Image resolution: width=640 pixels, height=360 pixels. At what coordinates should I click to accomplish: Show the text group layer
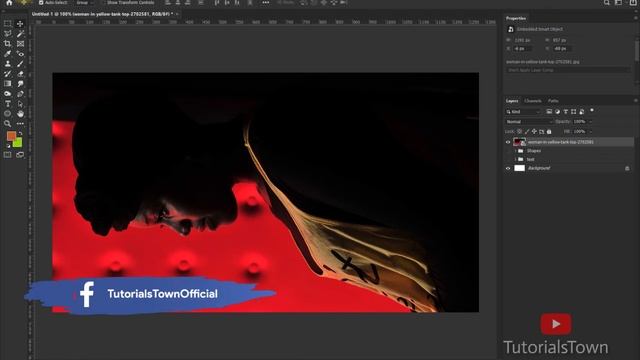[x=508, y=160]
